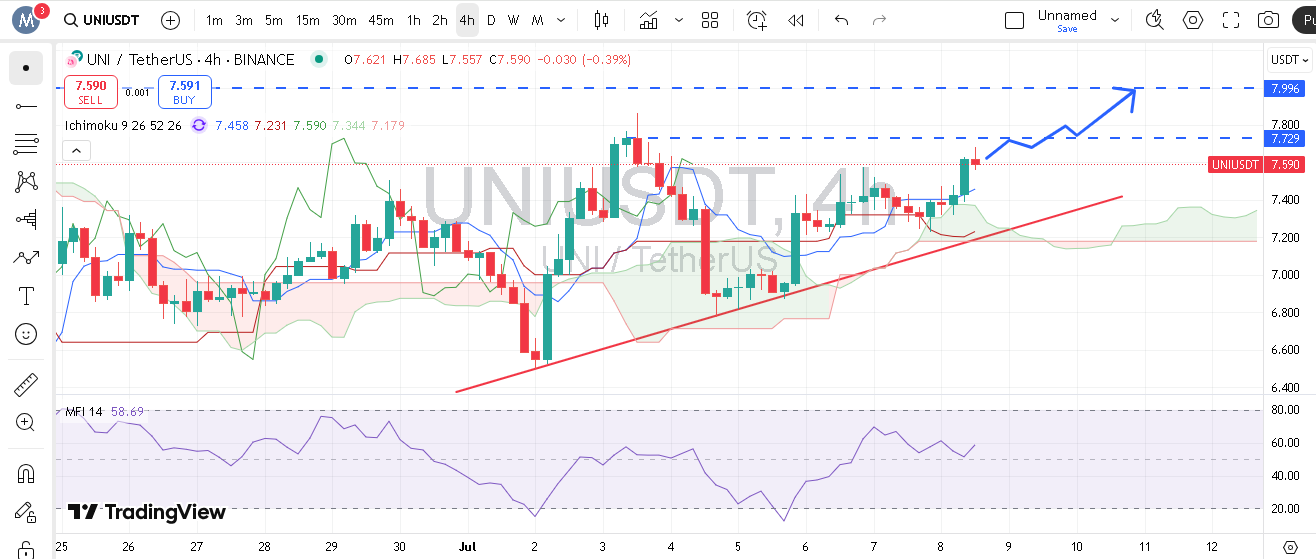Click the UNIUSDT 7.590 last price label
Image resolution: width=1316 pixels, height=559 pixels.
[x=1256, y=165]
